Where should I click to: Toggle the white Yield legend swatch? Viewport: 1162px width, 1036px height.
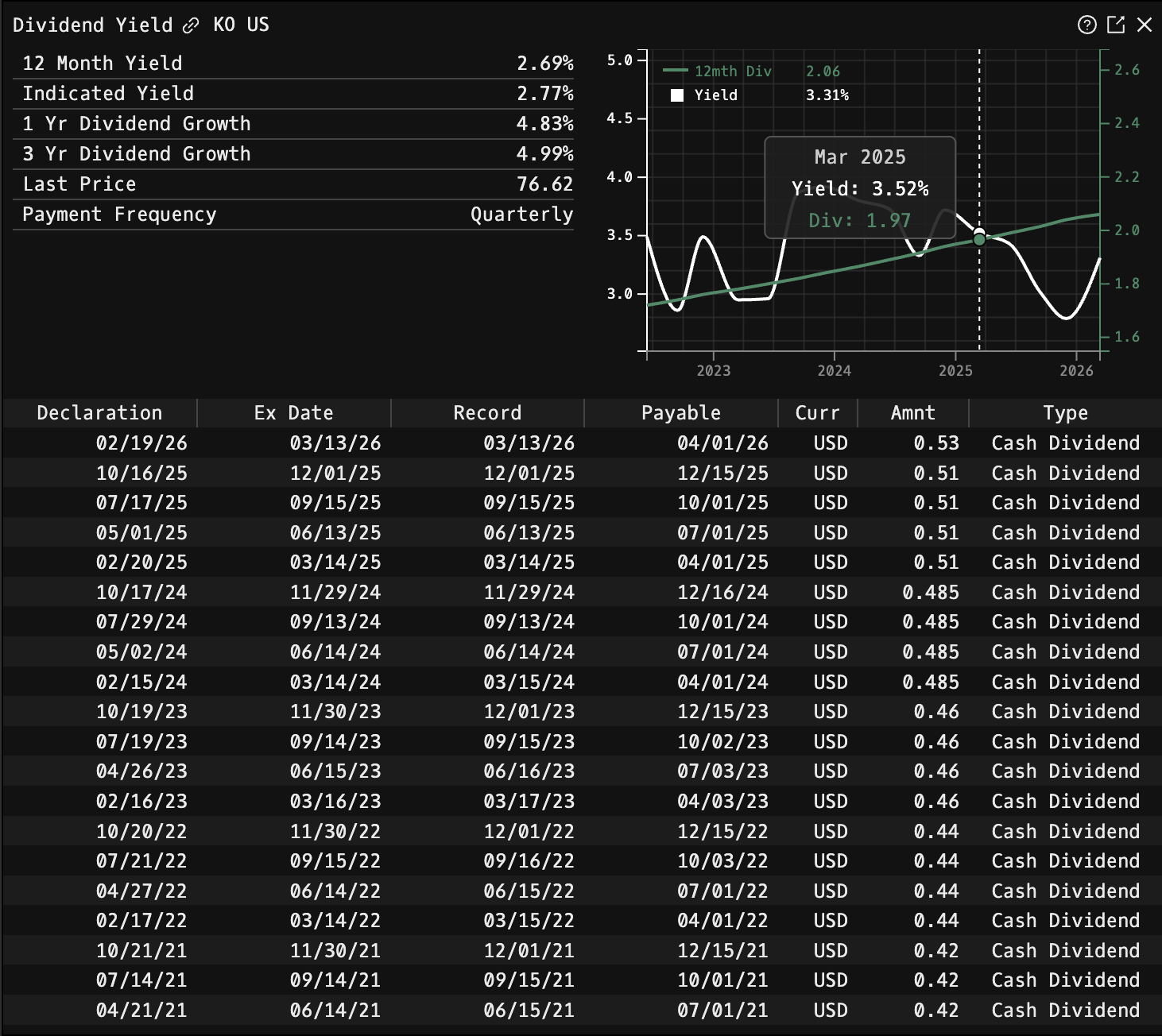click(677, 95)
